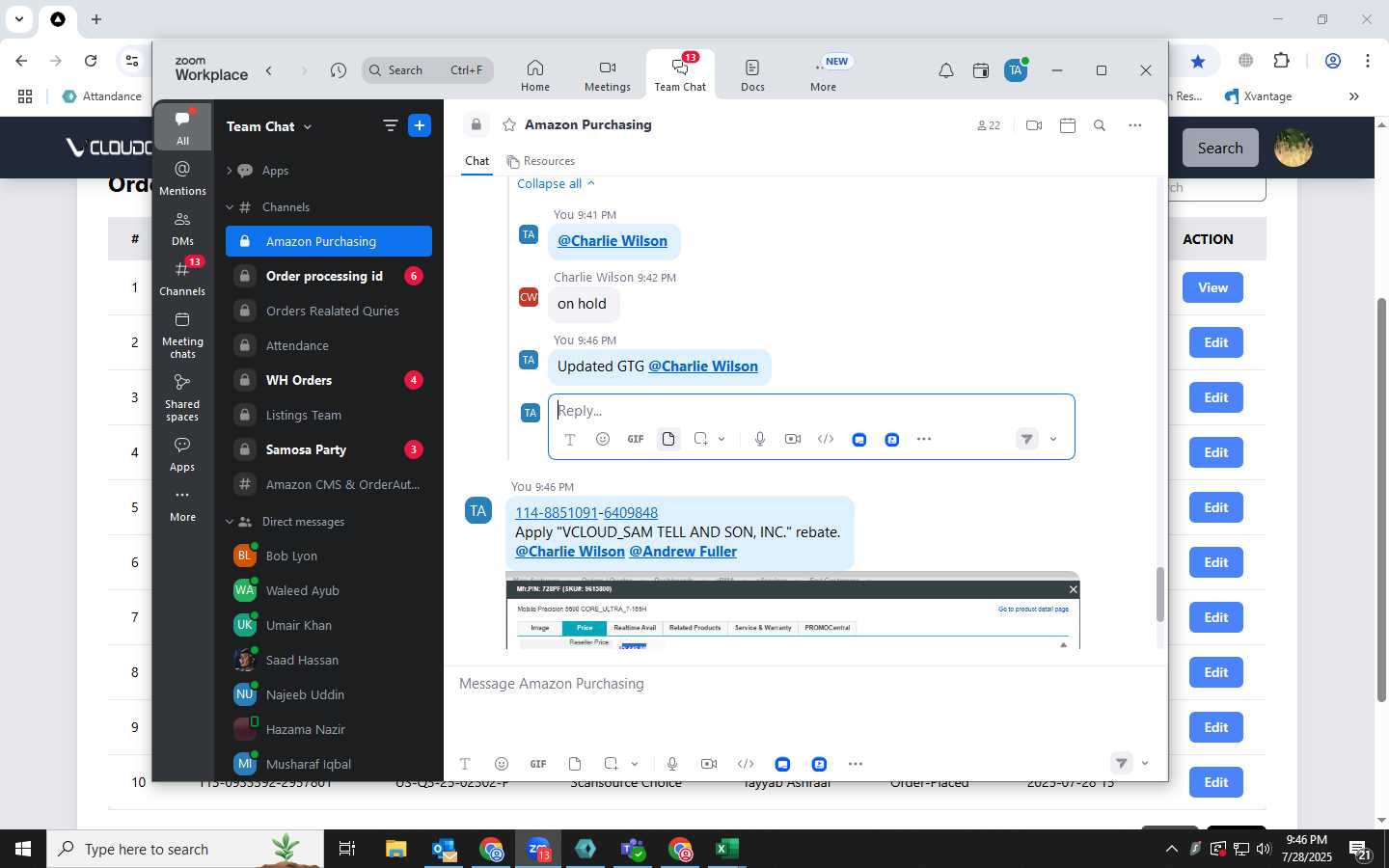Open Bob Lyon direct message

click(329, 556)
